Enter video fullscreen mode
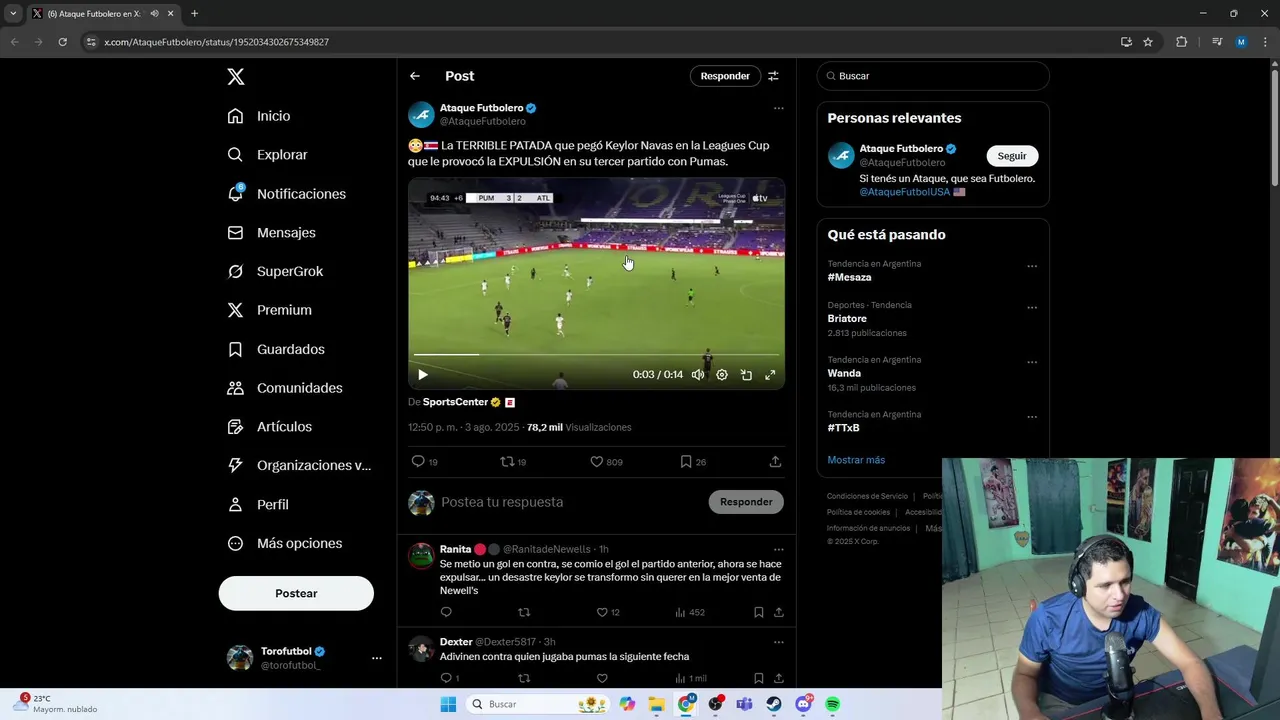 click(x=770, y=375)
